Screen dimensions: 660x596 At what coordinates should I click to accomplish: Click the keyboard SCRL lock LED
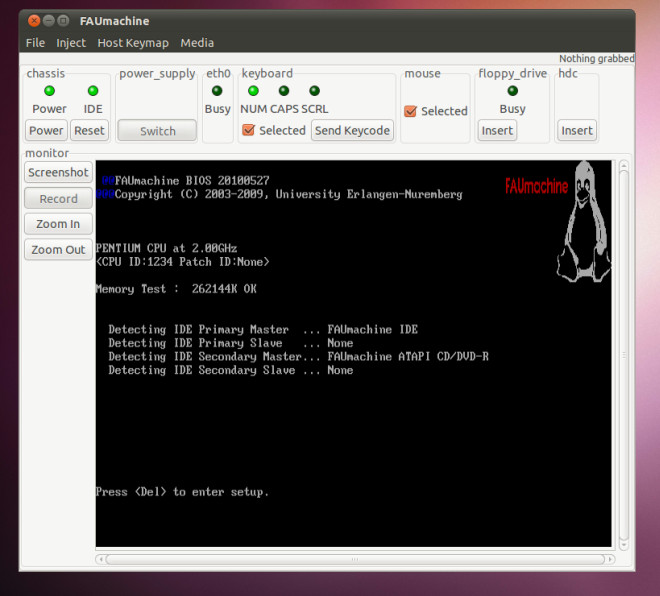314,90
